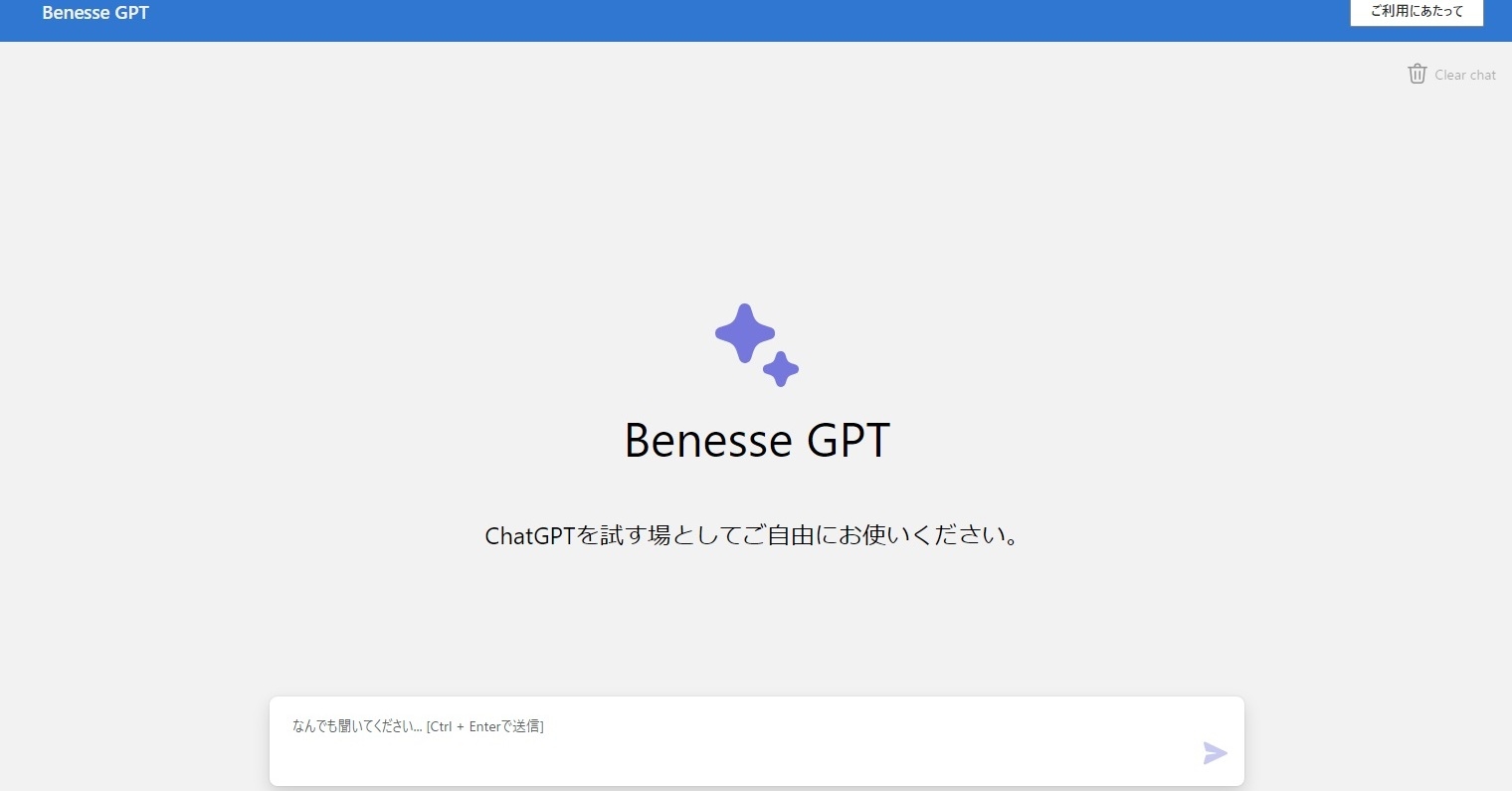Click Benesse GPT title in header
Viewport: 1512px width, 791px height.
95,13
